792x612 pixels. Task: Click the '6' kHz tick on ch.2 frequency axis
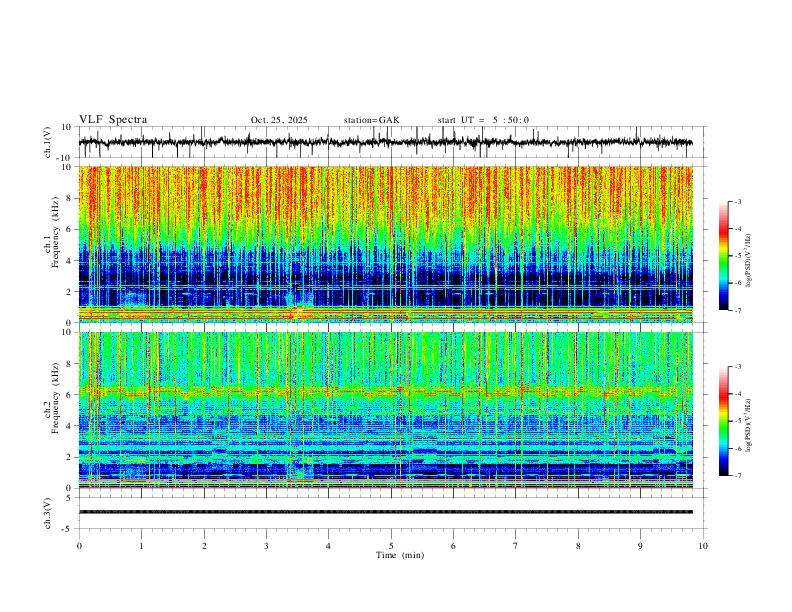pos(70,395)
